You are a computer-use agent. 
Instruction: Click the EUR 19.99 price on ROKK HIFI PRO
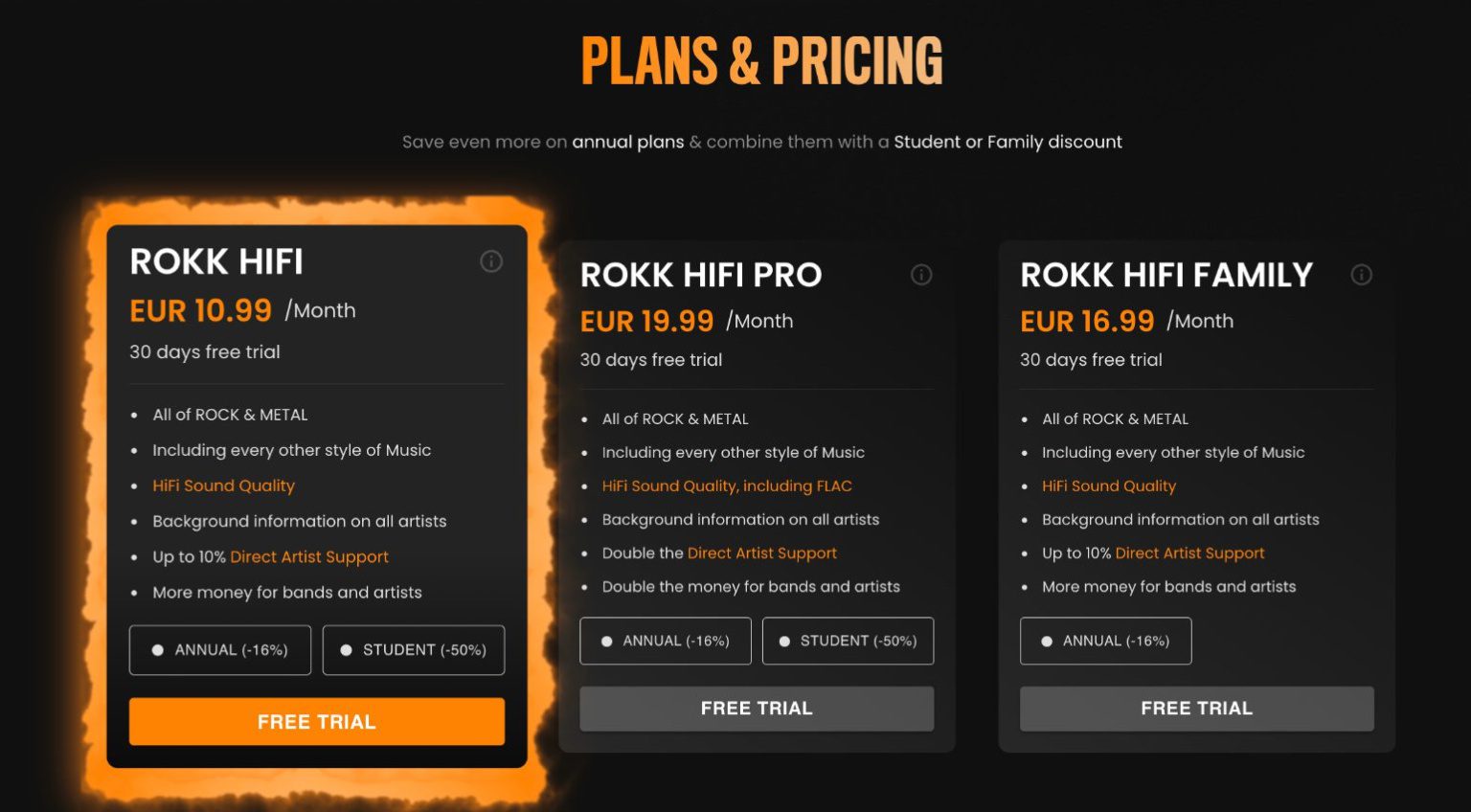pyautogui.click(x=646, y=321)
